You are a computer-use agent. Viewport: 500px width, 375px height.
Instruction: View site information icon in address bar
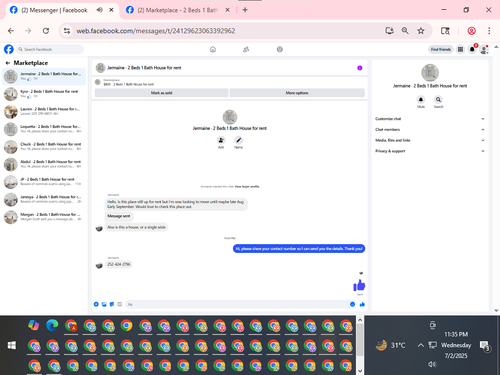pyautogui.click(x=67, y=31)
